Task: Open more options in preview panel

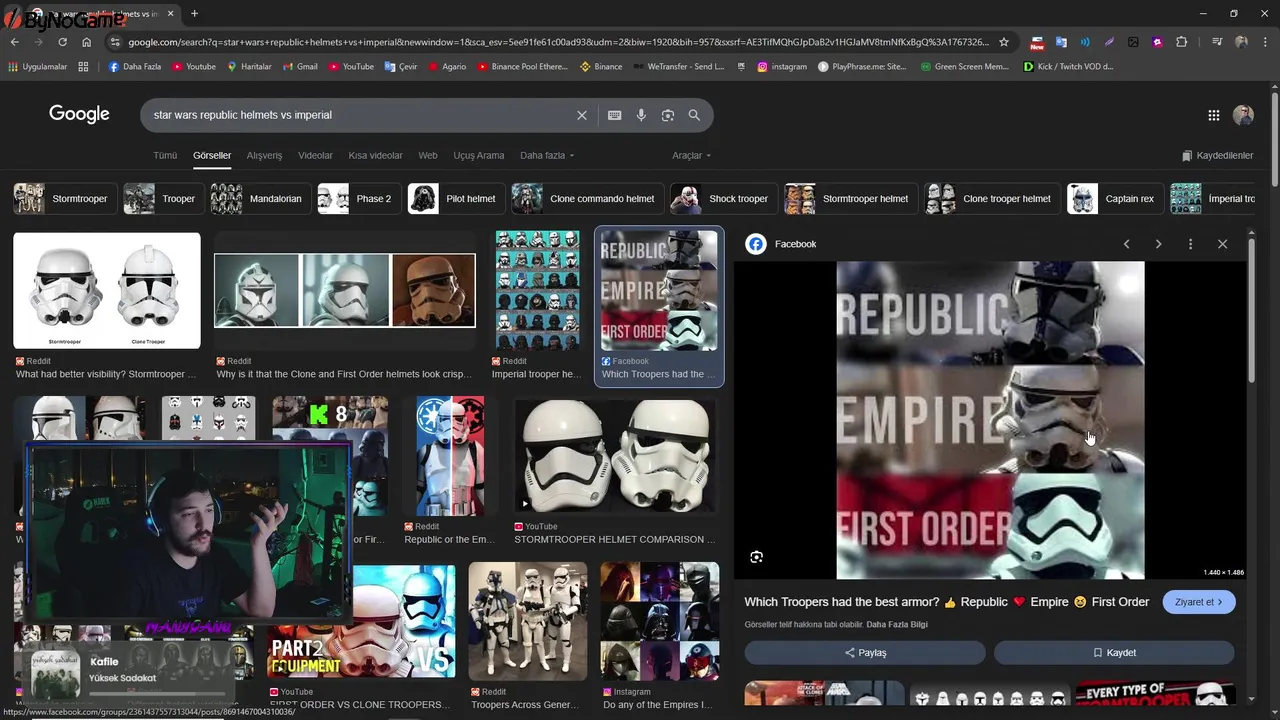Action: [1190, 244]
